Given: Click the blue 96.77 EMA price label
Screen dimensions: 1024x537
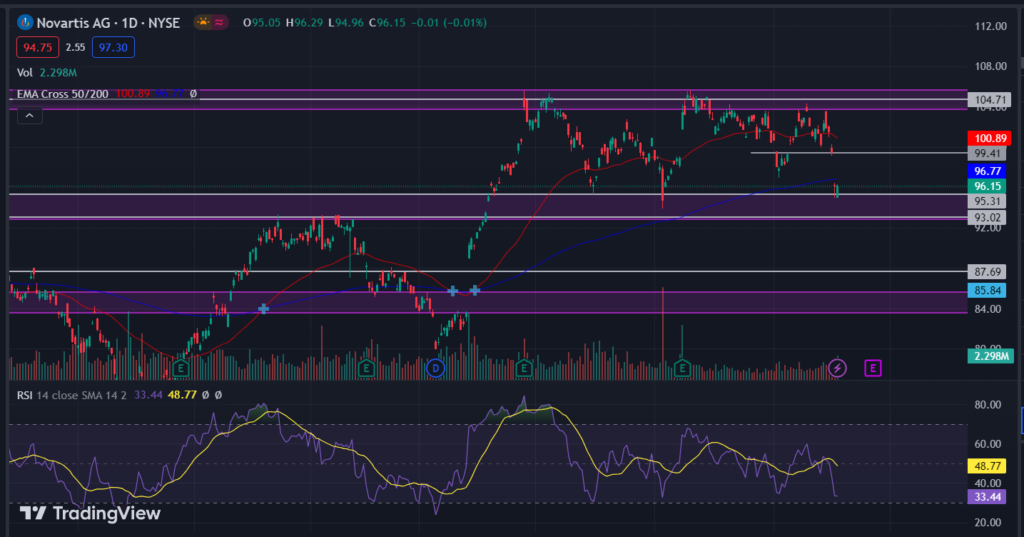Looking at the screenshot, I should 987,171.
